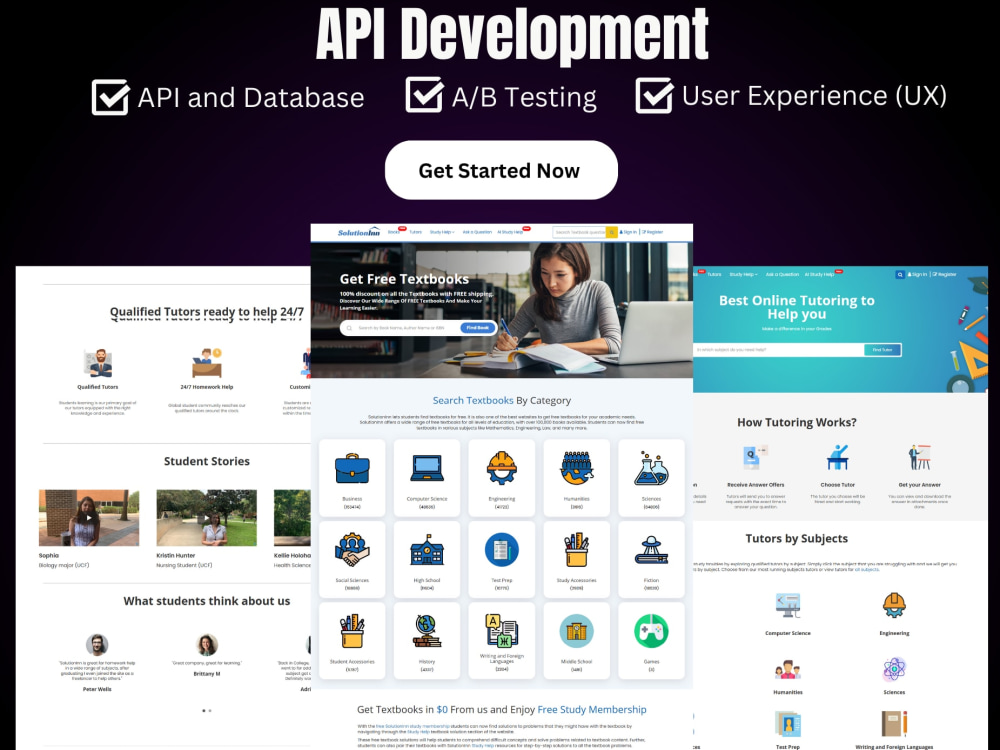Screen dimensions: 1000x750
Task: Select Engineering under Tutors by Subjects
Action: click(x=894, y=614)
